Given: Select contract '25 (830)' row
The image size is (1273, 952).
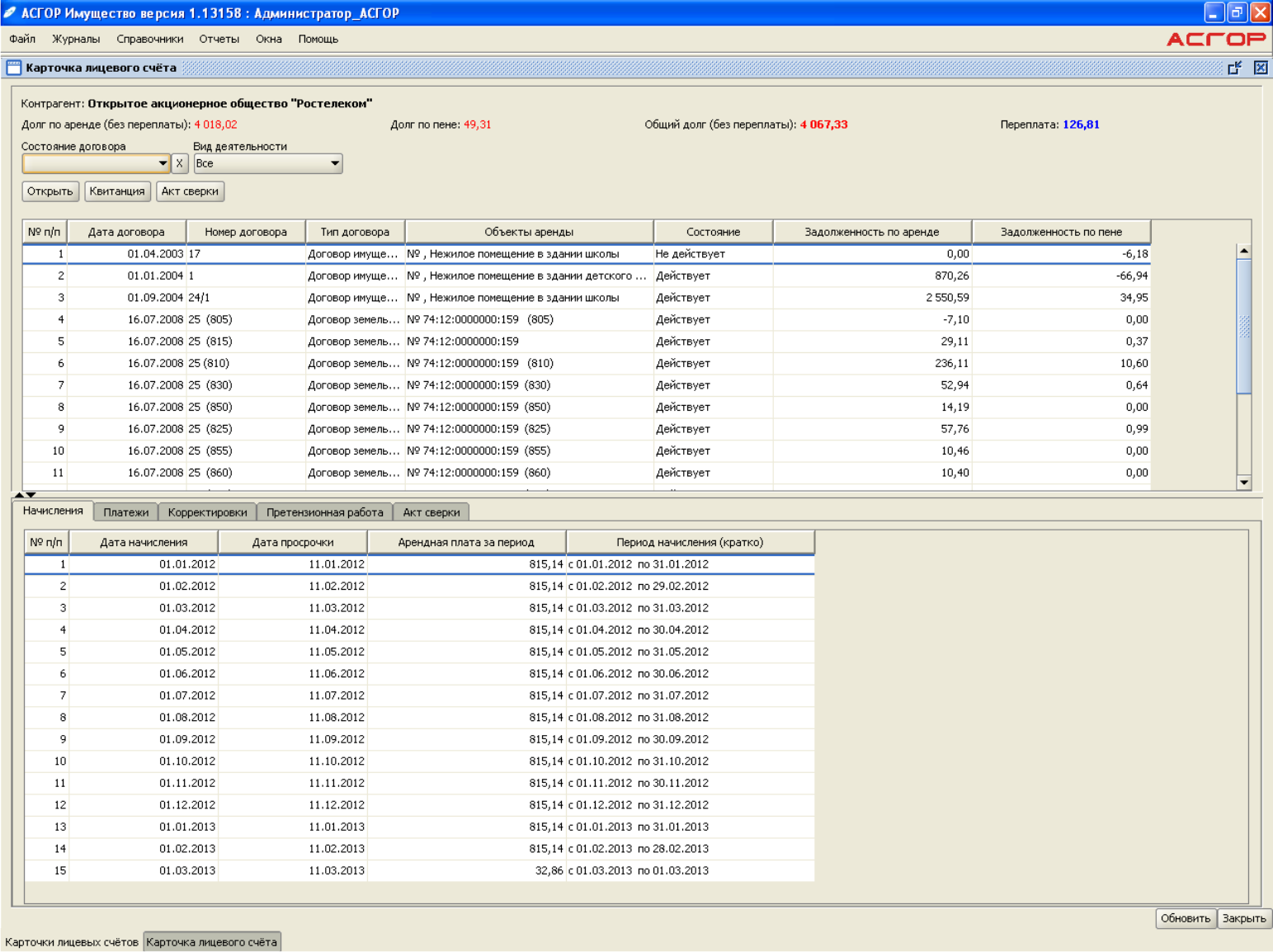Looking at the screenshot, I should [587, 385].
